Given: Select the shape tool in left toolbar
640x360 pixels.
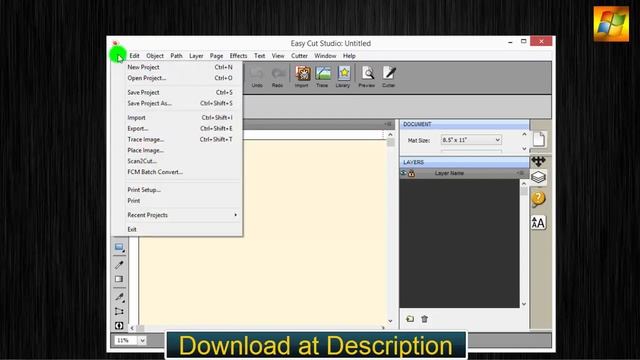Looking at the screenshot, I should 119,247.
